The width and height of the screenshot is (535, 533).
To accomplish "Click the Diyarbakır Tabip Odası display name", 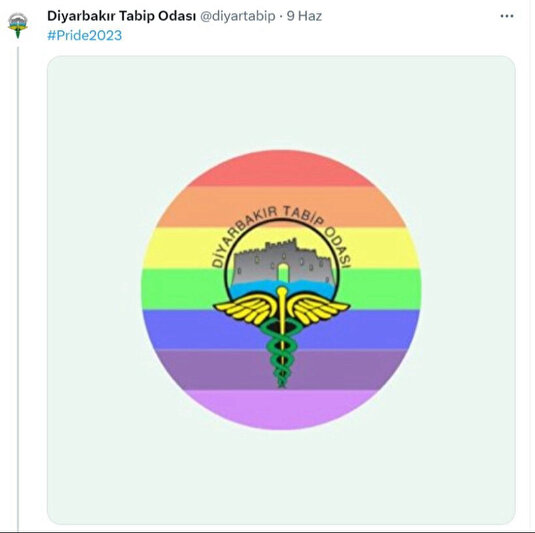I will pyautogui.click(x=121, y=16).
